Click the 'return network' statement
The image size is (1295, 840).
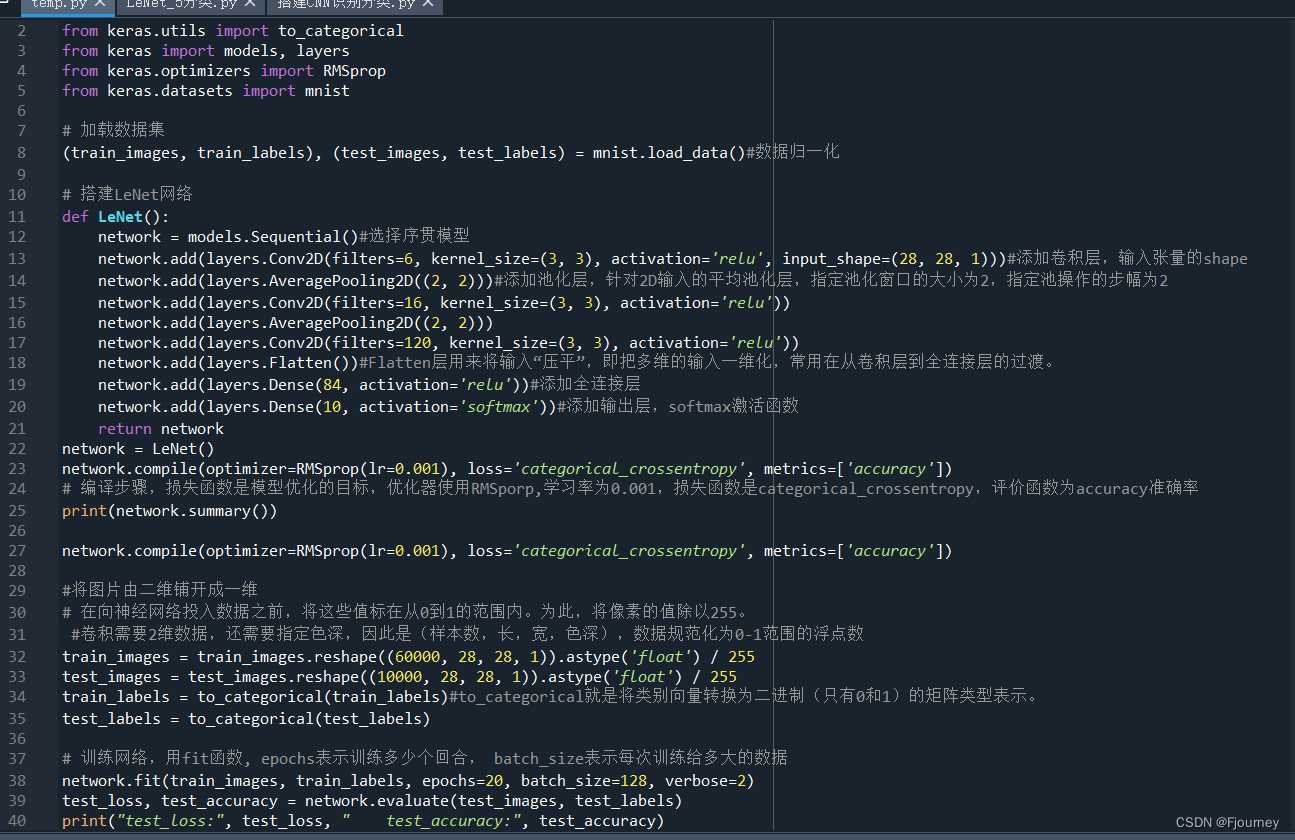(x=161, y=429)
